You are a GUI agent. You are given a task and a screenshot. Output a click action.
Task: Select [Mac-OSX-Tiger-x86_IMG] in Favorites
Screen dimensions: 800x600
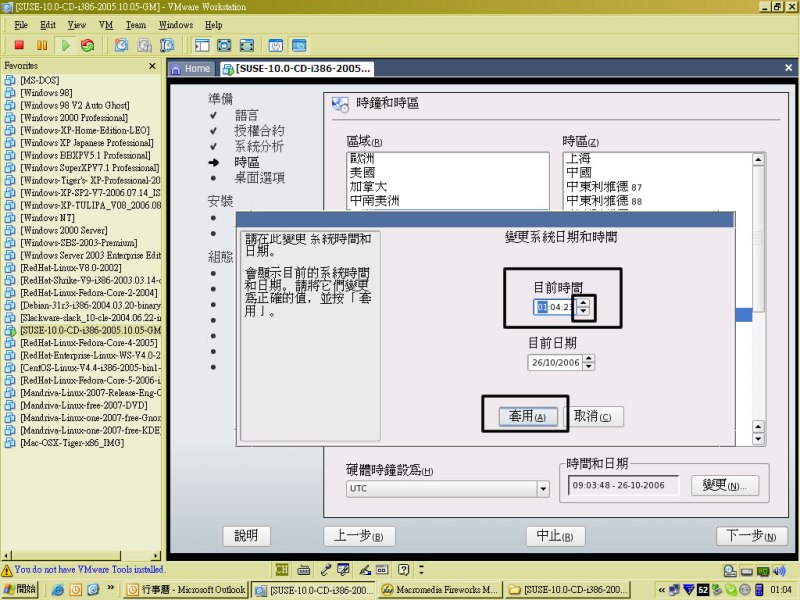72,443
